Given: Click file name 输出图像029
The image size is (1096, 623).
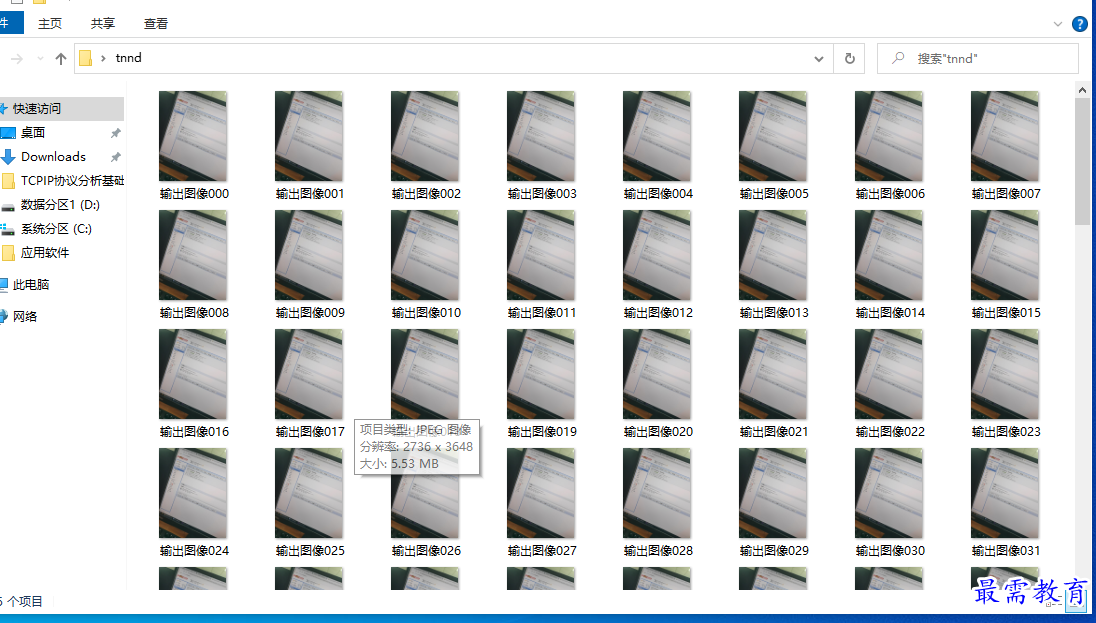Looking at the screenshot, I should [774, 550].
